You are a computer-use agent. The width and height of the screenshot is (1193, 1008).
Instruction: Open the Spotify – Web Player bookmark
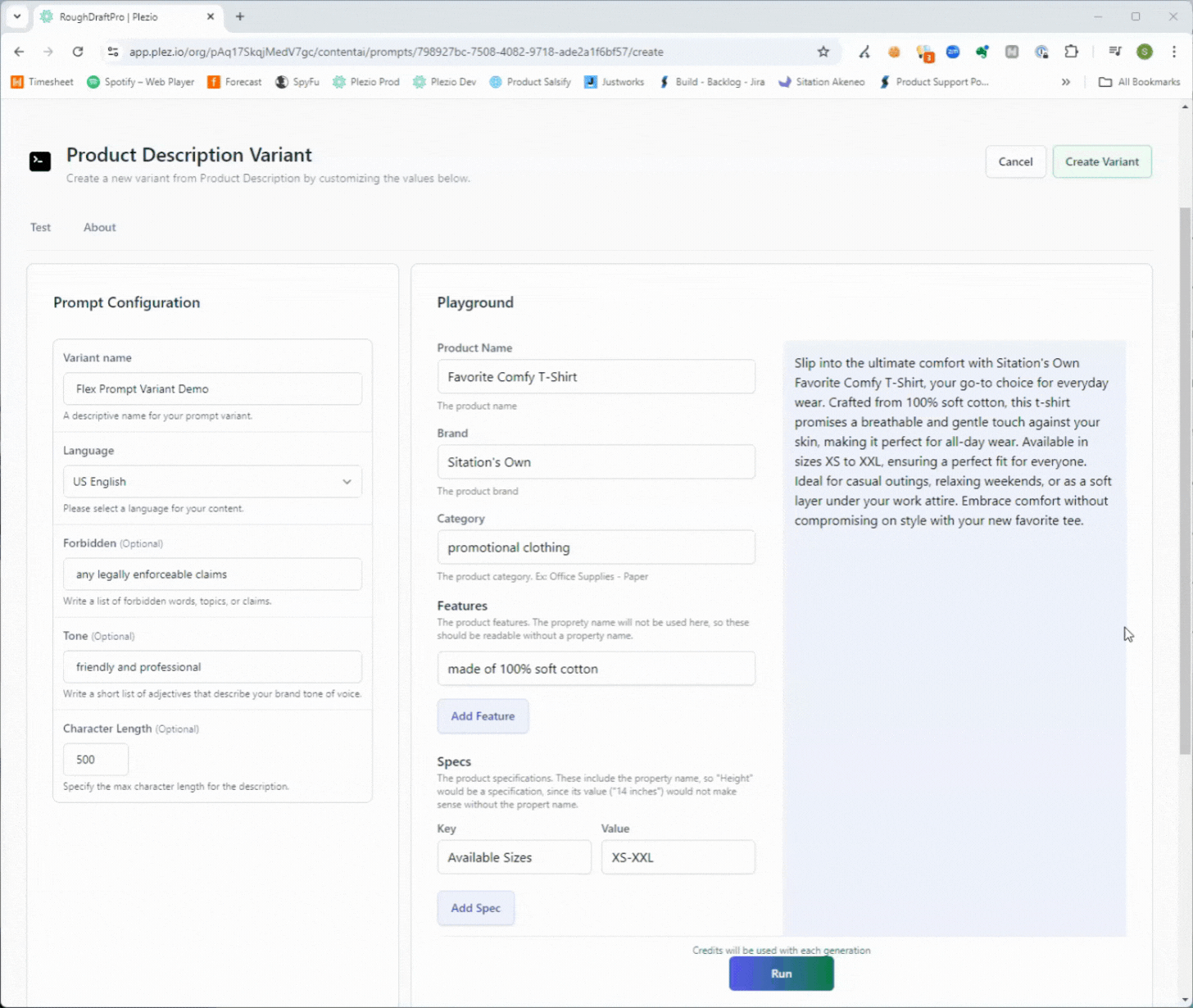click(x=140, y=82)
